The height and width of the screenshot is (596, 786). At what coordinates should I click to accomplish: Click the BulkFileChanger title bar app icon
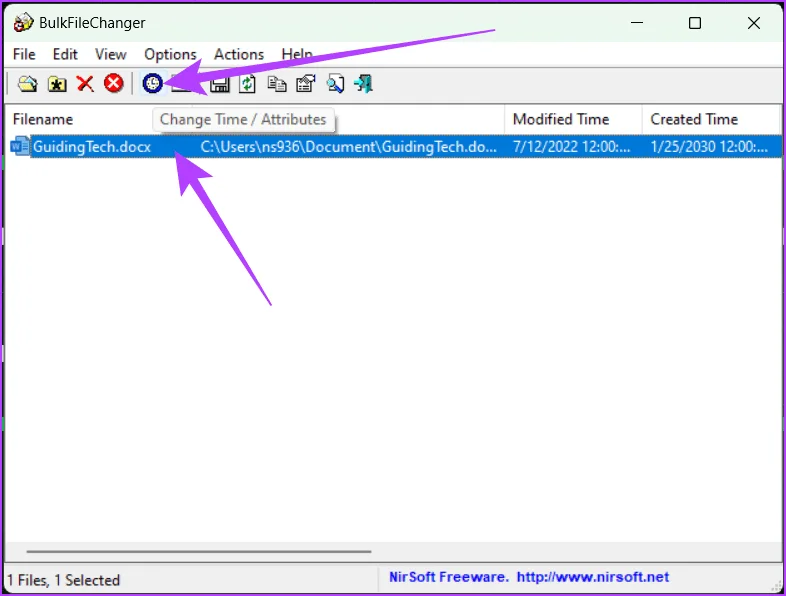pyautogui.click(x=23, y=23)
